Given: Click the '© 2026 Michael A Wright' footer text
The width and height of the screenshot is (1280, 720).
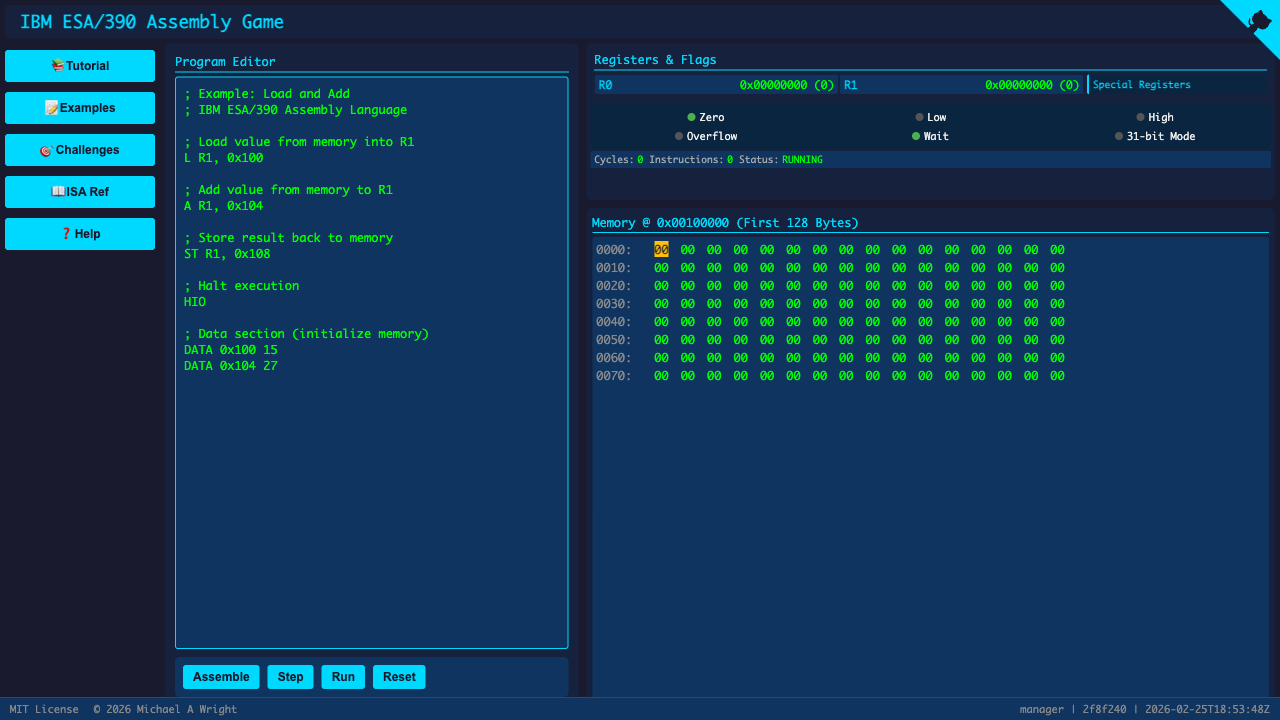Looking at the screenshot, I should 165,709.
